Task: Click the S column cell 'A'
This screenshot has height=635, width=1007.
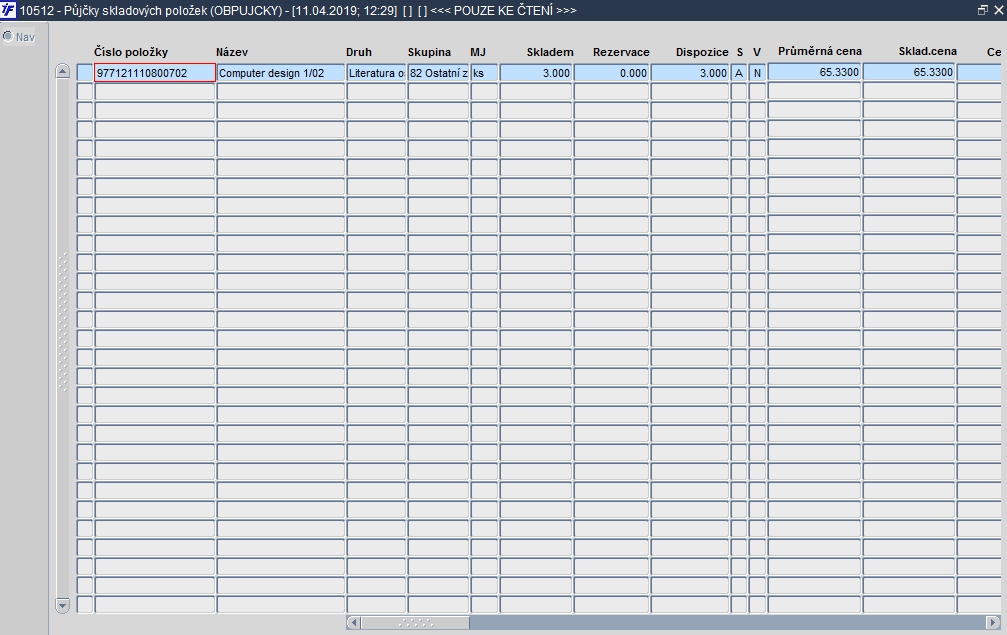Action: (x=739, y=73)
